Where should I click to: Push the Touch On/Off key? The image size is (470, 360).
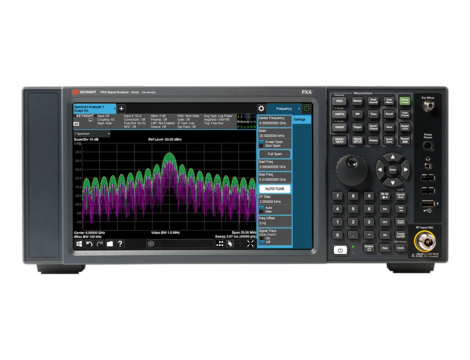[x=400, y=235]
